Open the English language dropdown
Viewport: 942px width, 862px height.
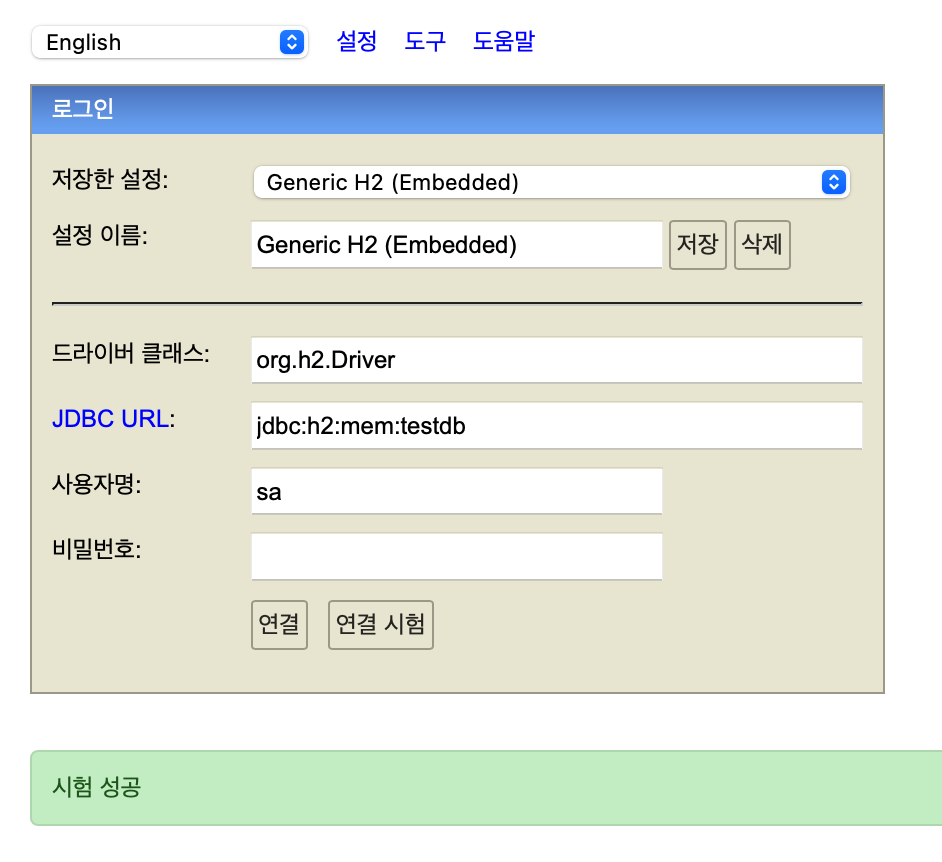pyautogui.click(x=150, y=42)
